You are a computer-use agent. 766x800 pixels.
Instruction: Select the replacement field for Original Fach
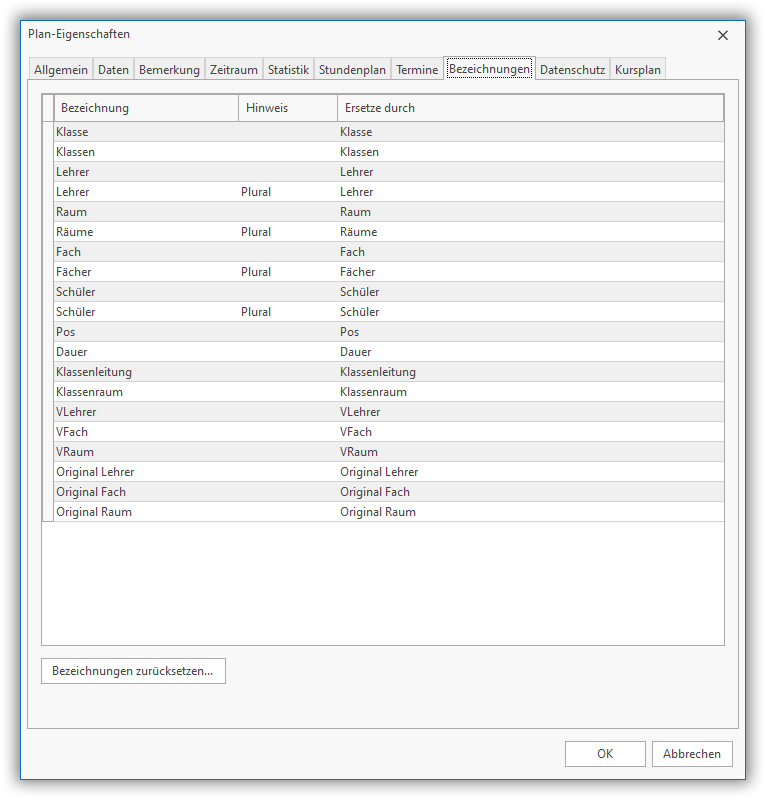(530, 492)
